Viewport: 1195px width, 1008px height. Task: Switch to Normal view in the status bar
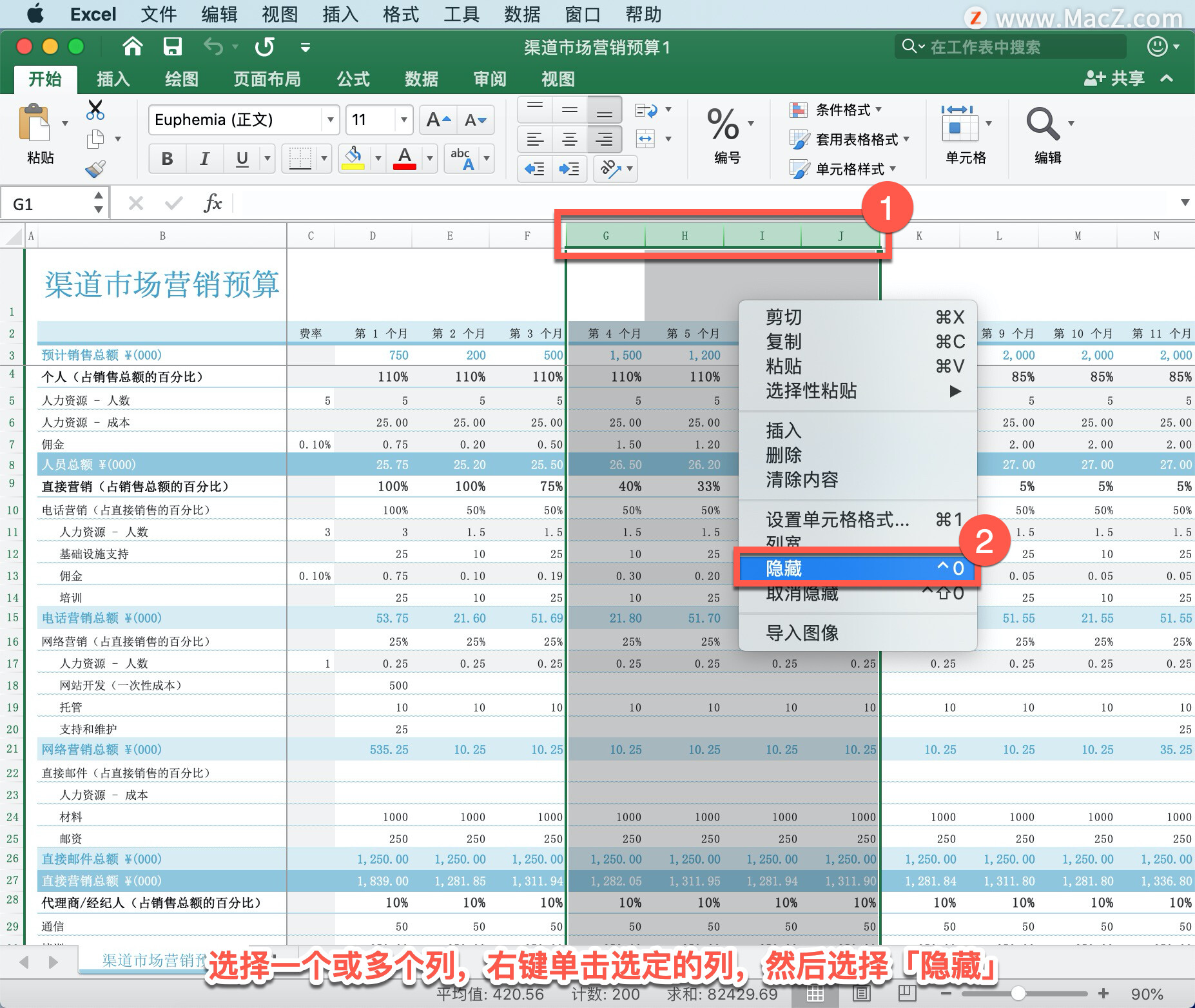[815, 994]
